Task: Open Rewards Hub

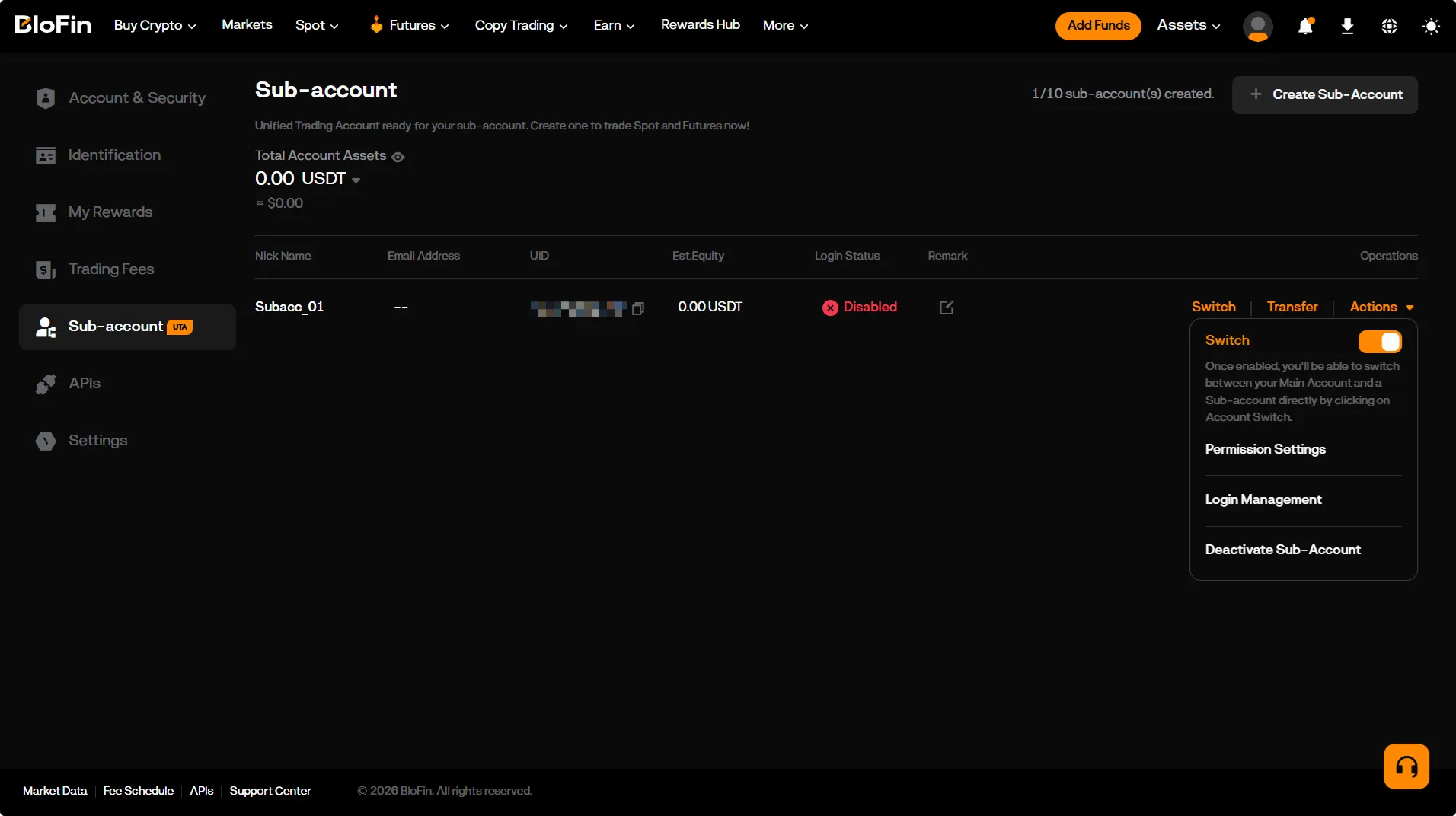Action: click(x=700, y=24)
